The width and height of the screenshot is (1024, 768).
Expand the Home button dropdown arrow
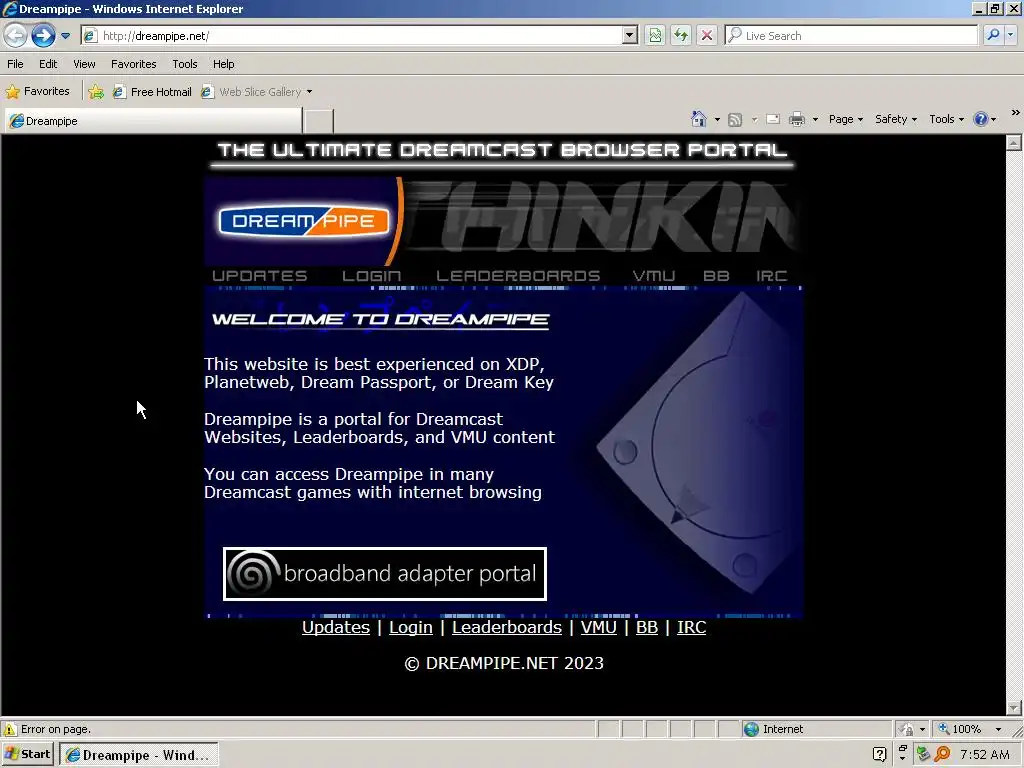pos(717,120)
